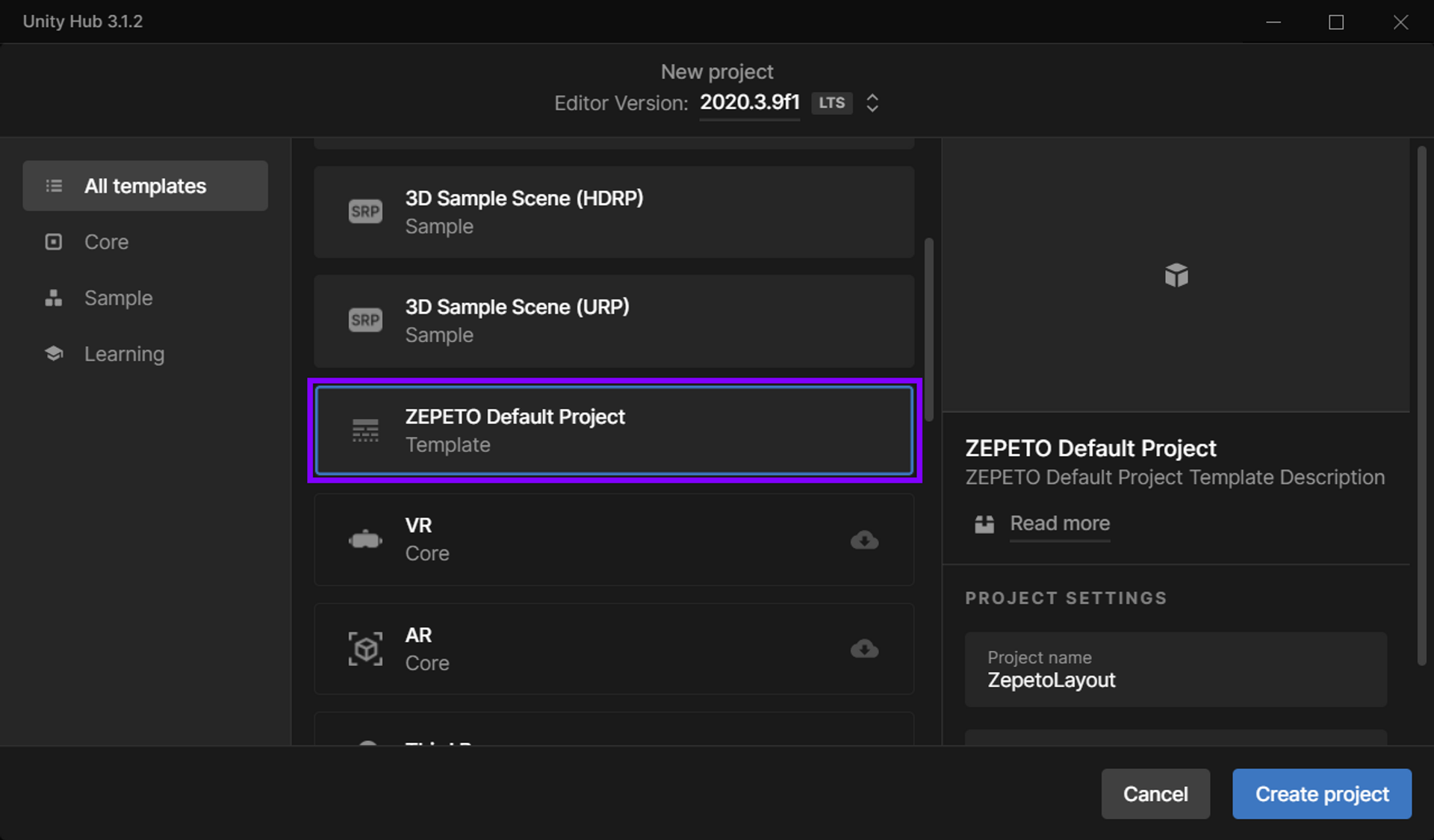Edit the Project name field

click(x=1176, y=670)
